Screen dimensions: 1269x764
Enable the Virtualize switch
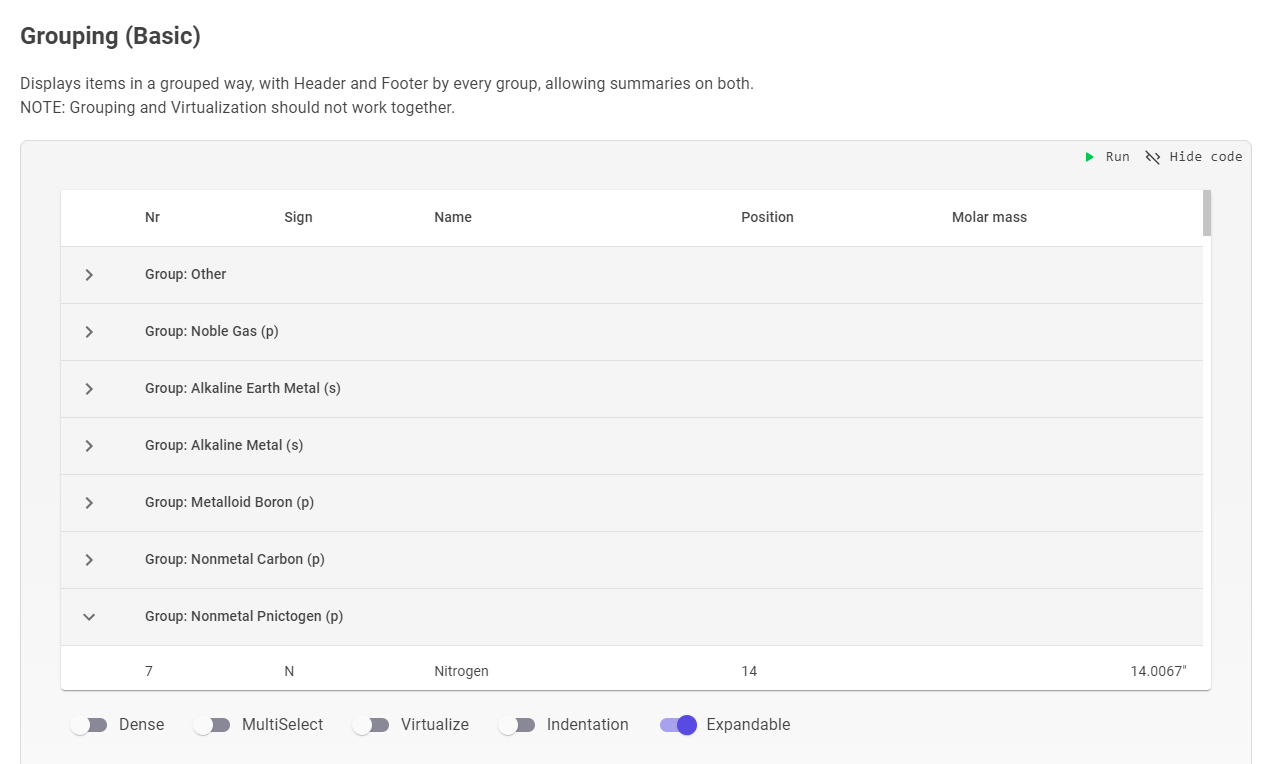tap(372, 724)
